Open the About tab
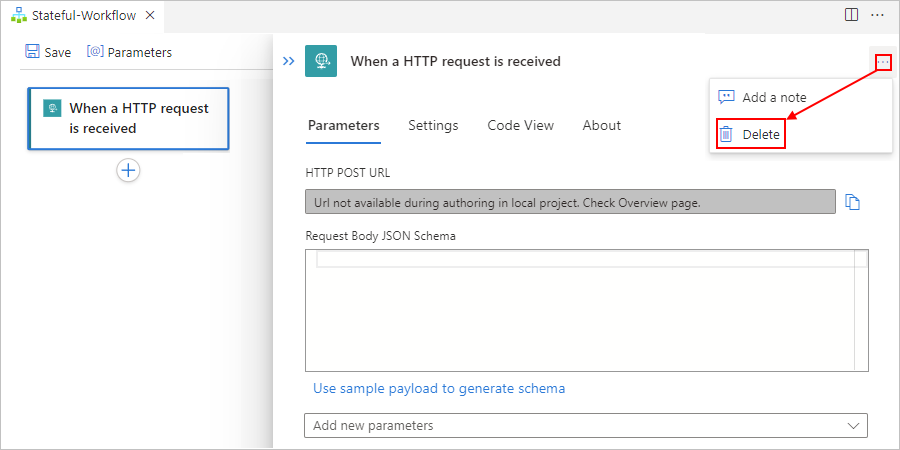The height and width of the screenshot is (450, 900). [601, 126]
